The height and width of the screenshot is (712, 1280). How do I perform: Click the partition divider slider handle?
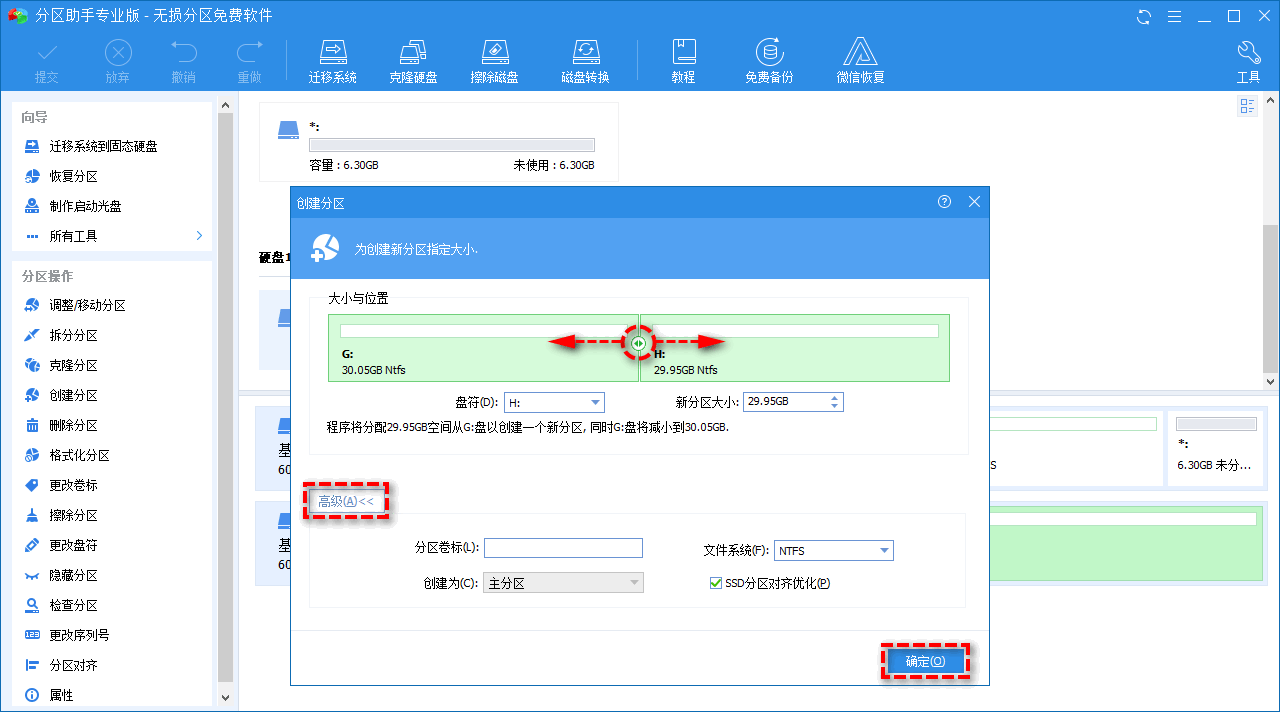[x=639, y=343]
